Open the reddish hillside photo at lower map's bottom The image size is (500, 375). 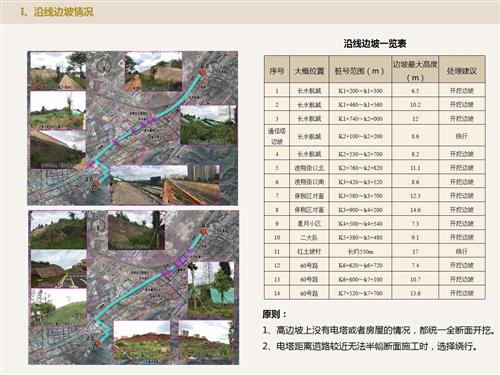pyautogui.click(x=142, y=340)
